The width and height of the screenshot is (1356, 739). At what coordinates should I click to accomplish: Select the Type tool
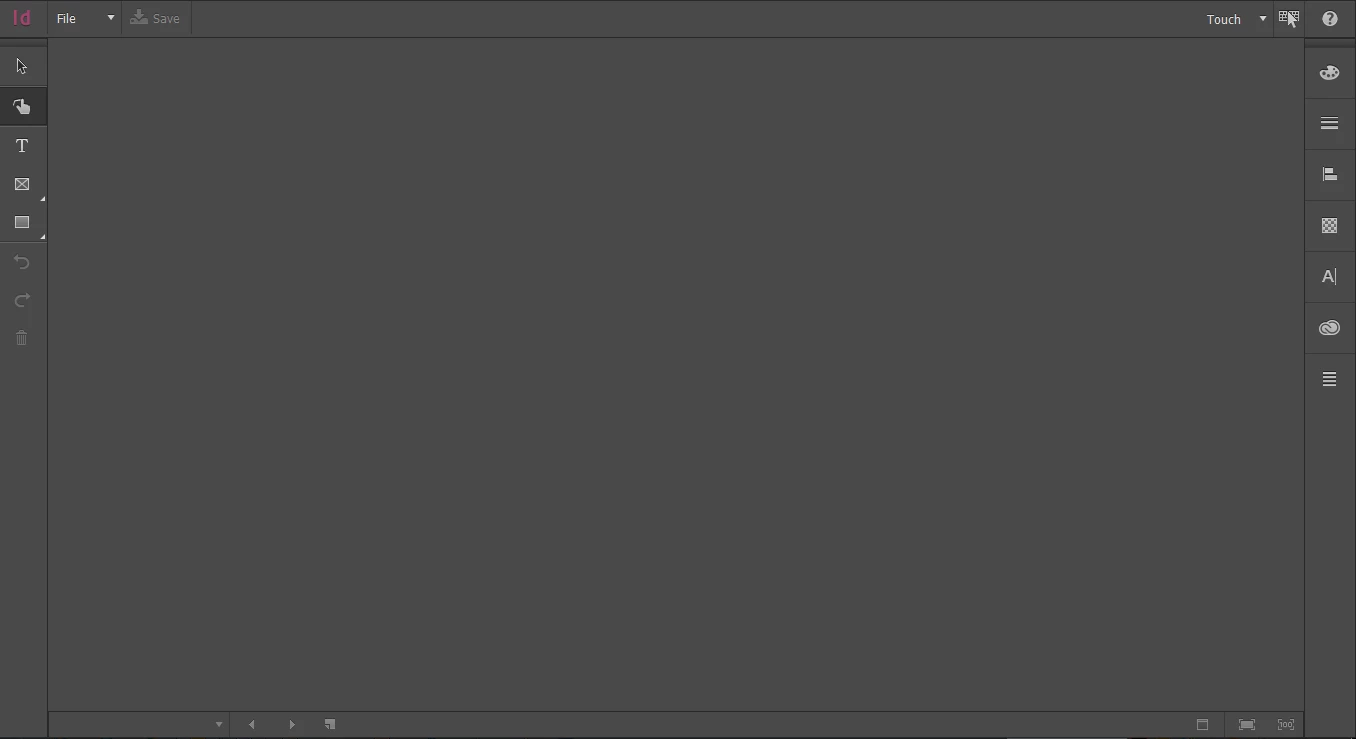point(22,146)
